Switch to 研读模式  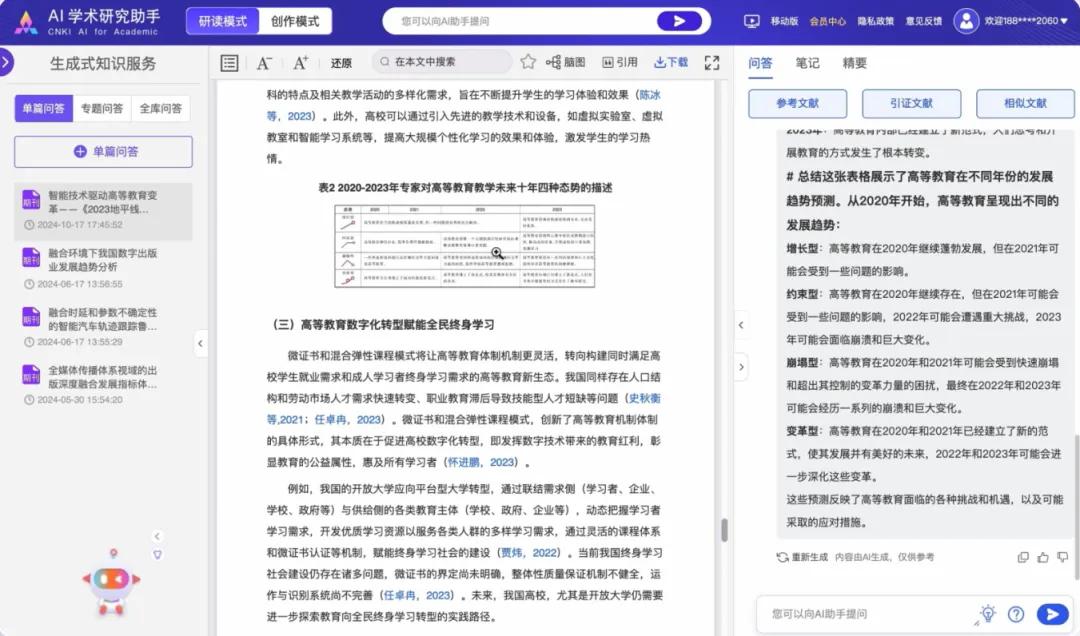(222, 21)
